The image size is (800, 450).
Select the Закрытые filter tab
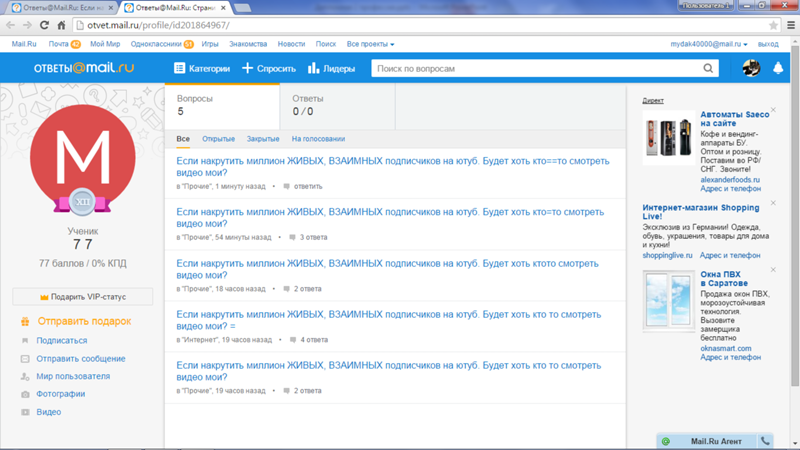point(263,139)
